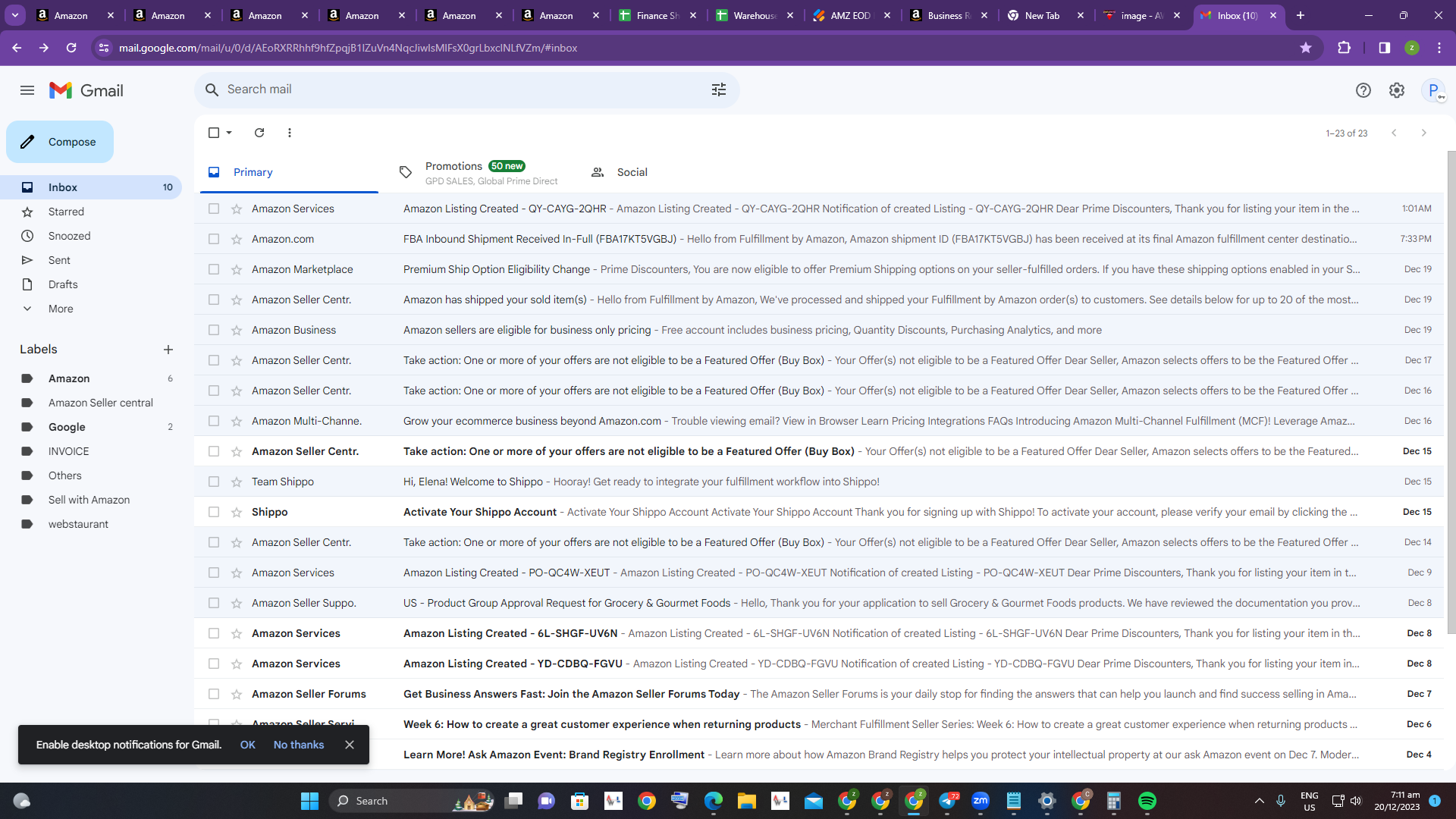Viewport: 1456px width, 819px height.
Task: Open 'Amazon has shipped your sold item(s)' email
Action: pos(819,300)
